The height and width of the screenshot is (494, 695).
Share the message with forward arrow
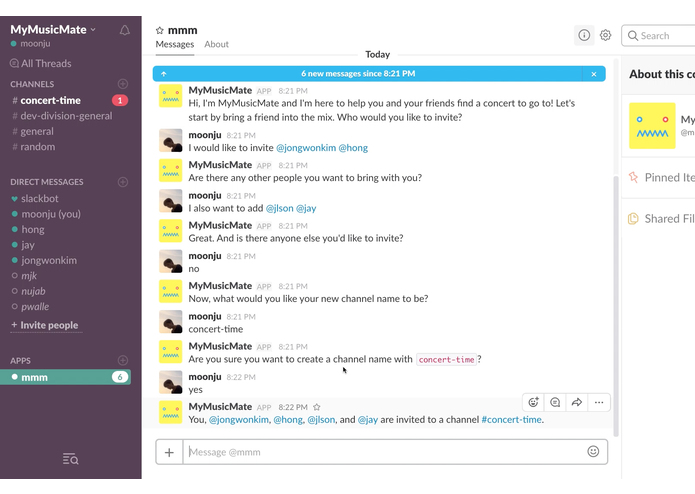point(577,402)
